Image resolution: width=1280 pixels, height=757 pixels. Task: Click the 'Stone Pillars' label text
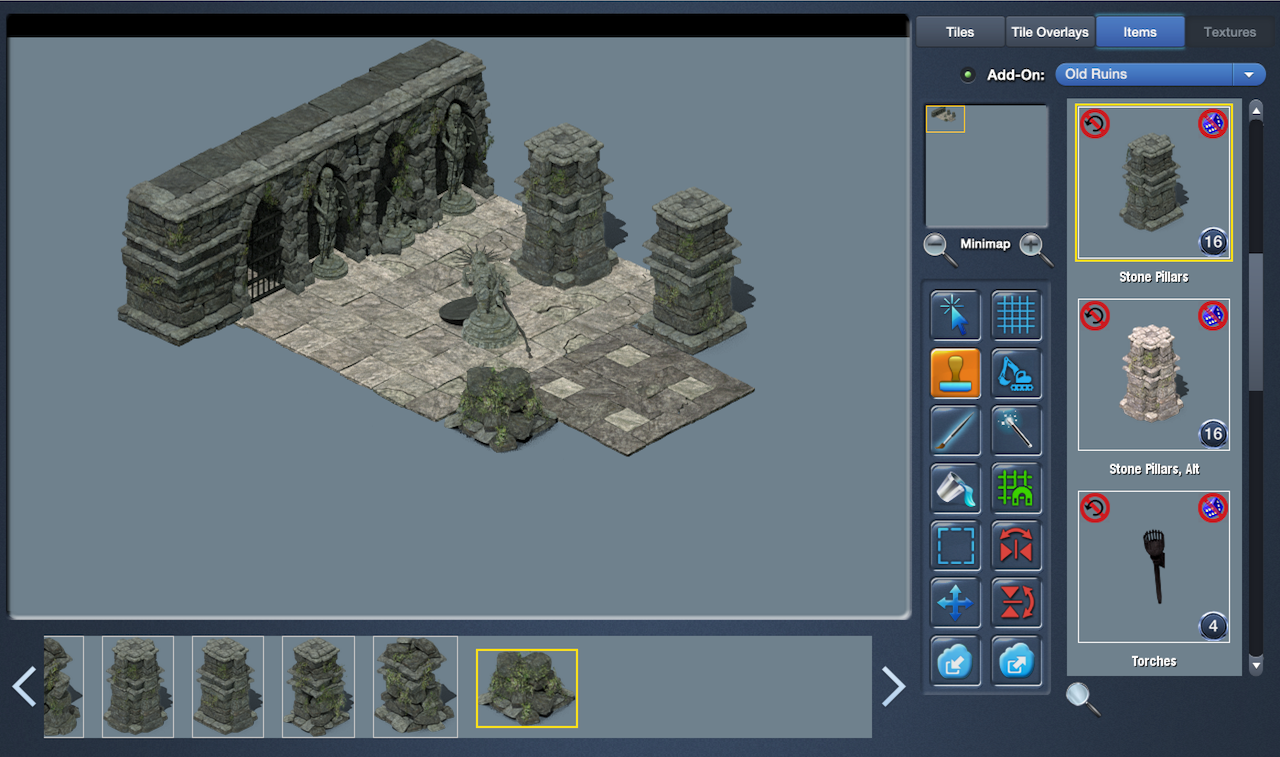(1154, 277)
